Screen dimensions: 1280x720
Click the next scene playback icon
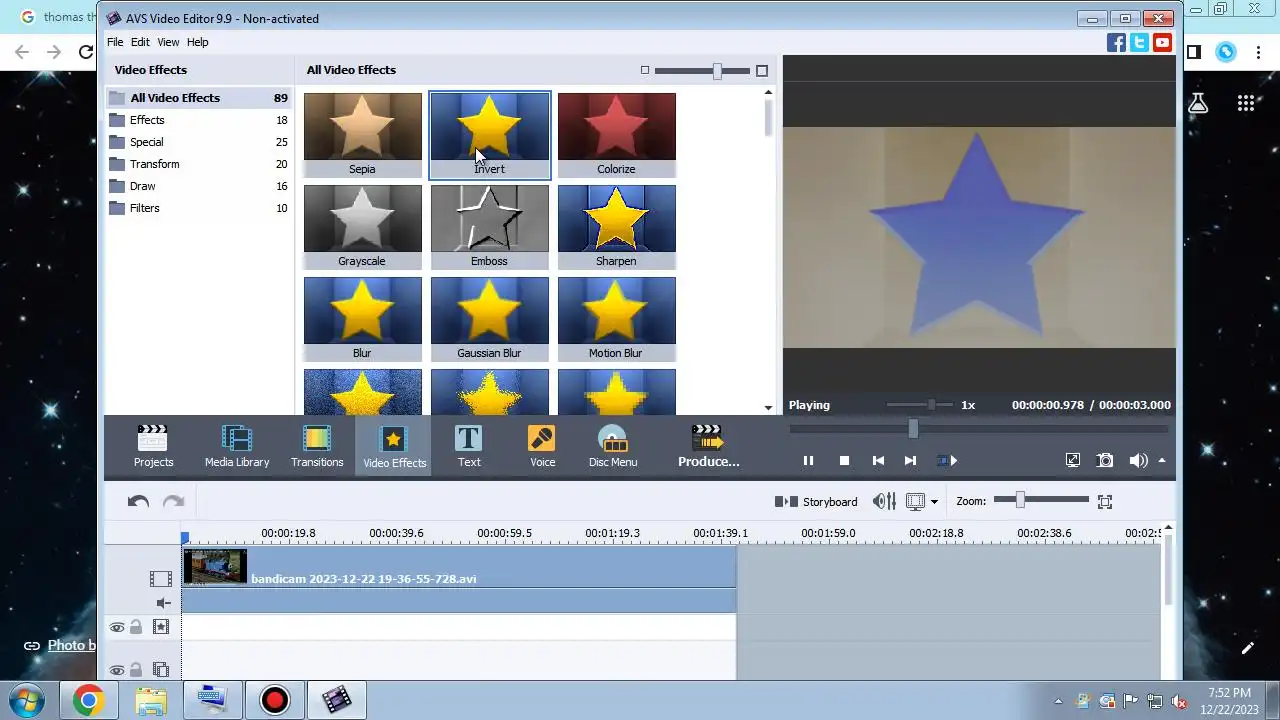(946, 461)
